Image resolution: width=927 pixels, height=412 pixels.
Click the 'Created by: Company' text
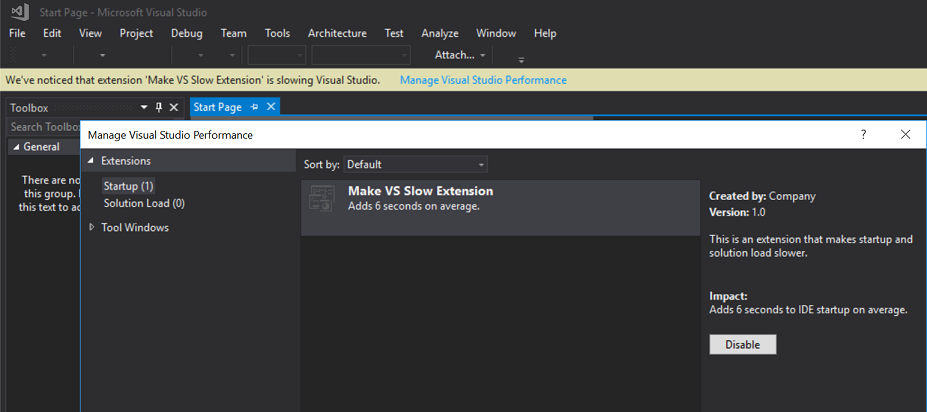762,196
